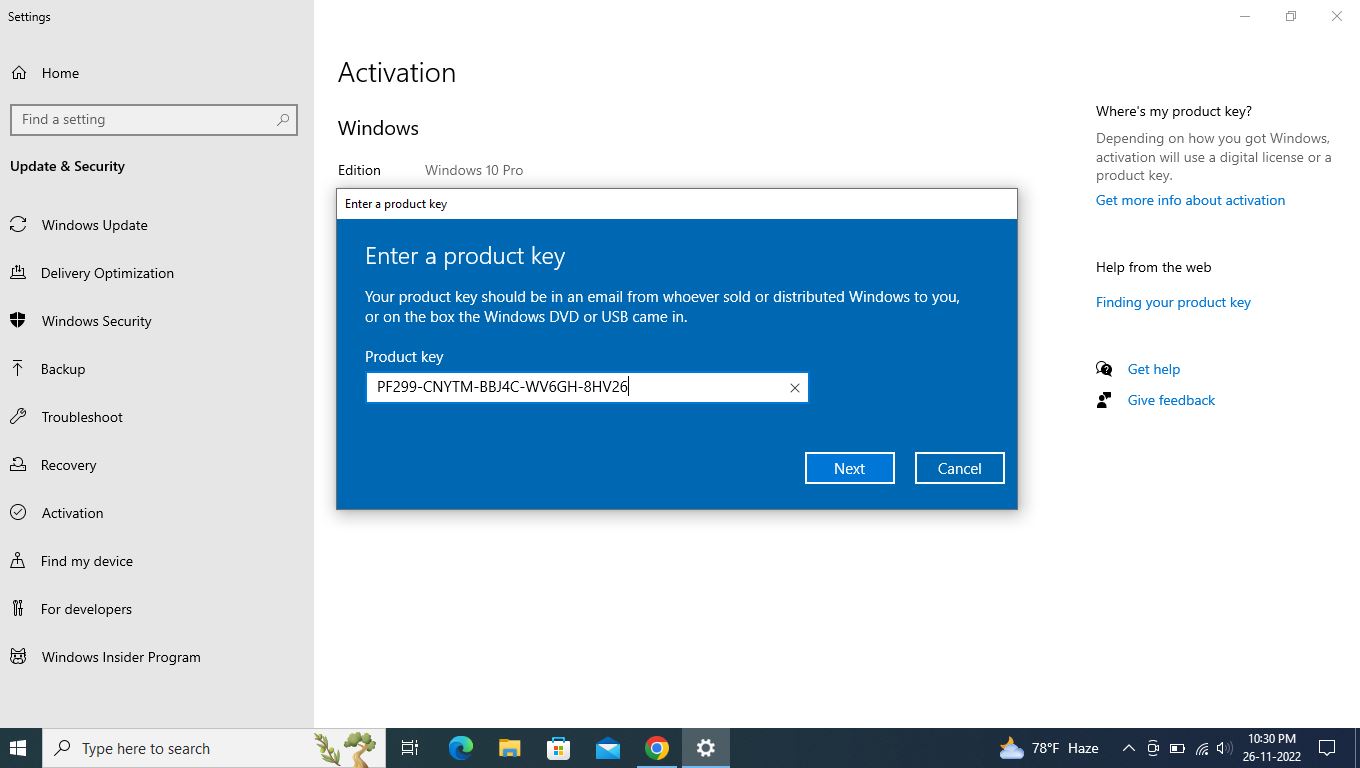The width and height of the screenshot is (1360, 768).
Task: Open Task View from the taskbar
Action: click(410, 748)
